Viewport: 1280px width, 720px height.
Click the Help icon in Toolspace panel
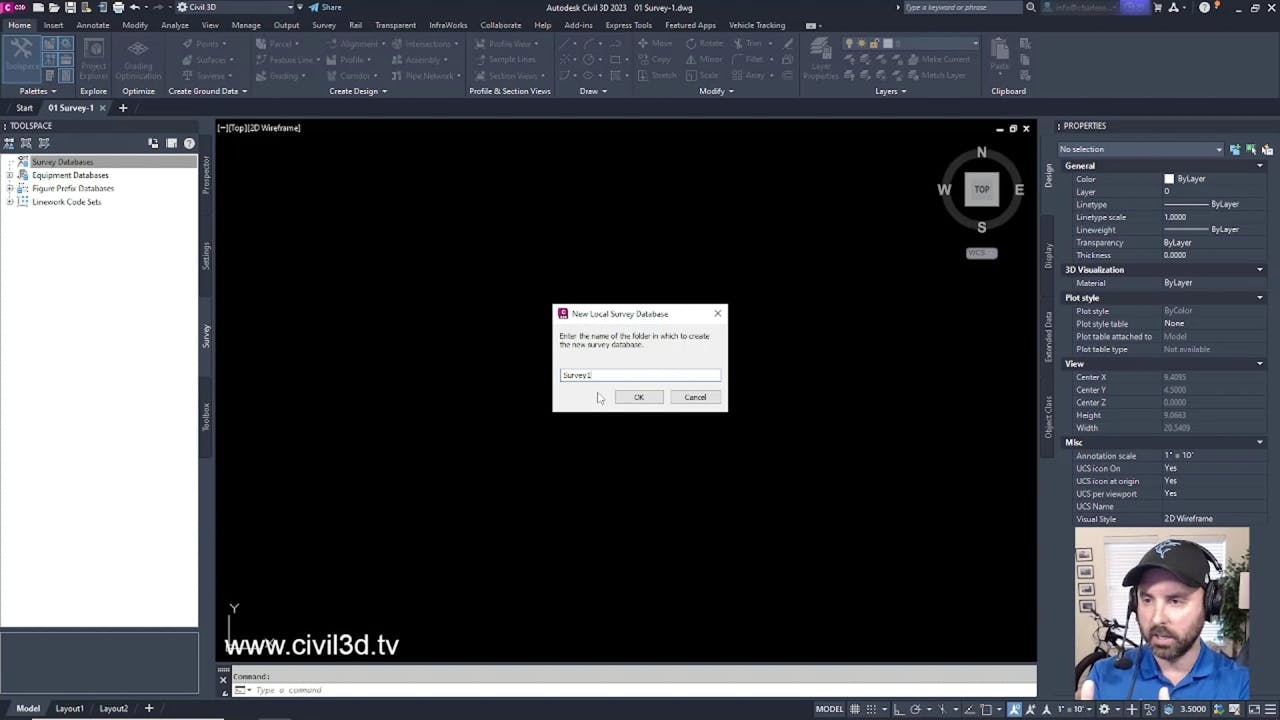point(188,142)
